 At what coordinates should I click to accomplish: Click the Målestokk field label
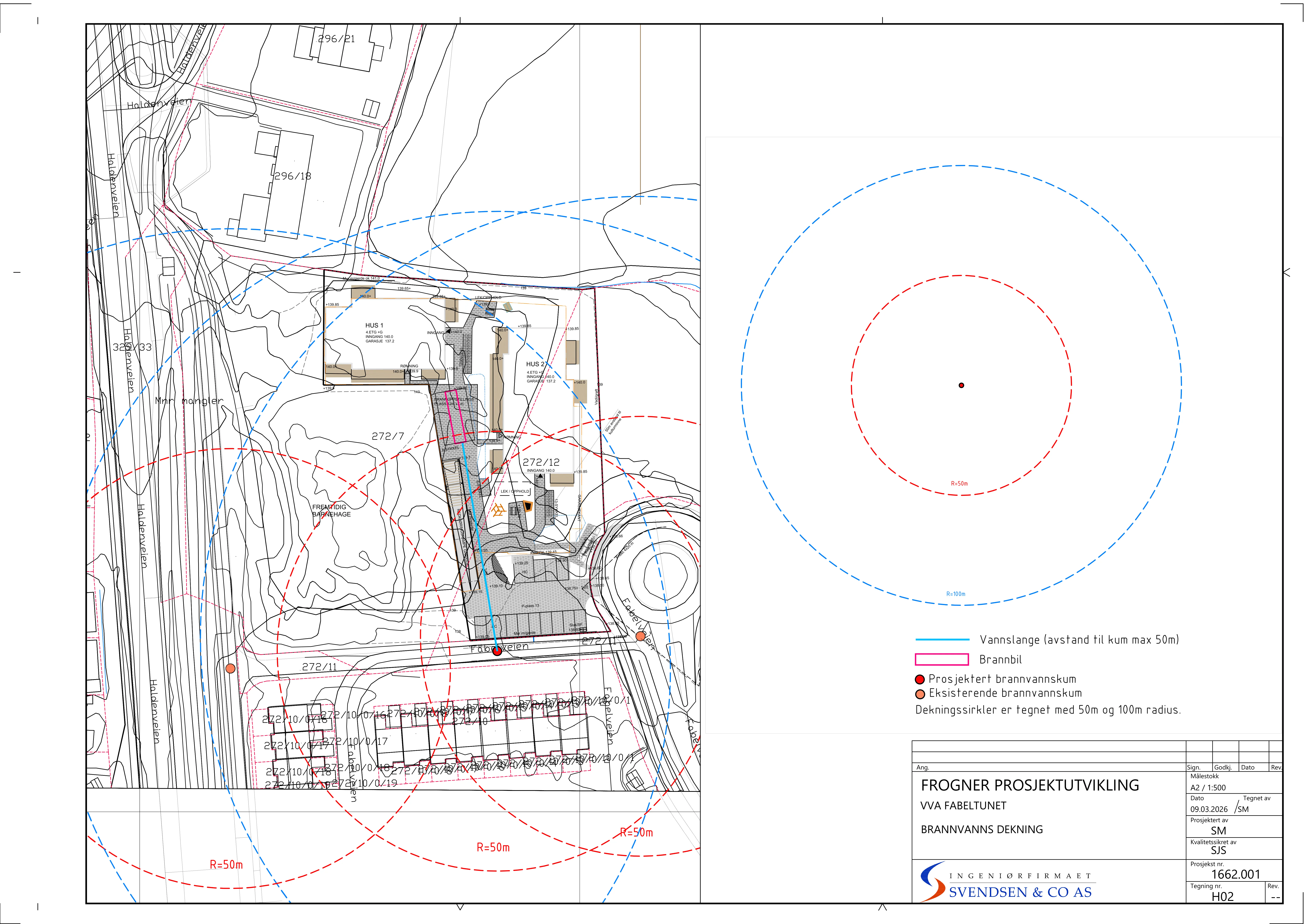(x=1205, y=776)
